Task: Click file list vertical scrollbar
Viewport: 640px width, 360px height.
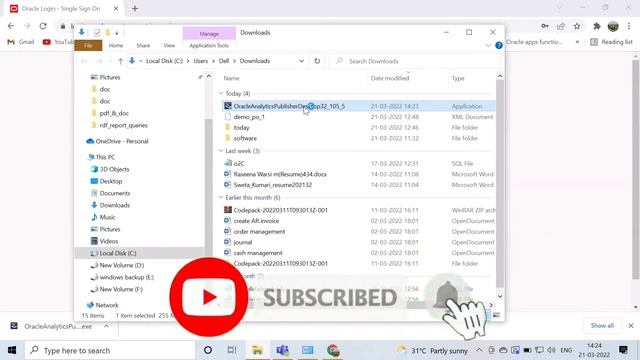Action: point(500,184)
